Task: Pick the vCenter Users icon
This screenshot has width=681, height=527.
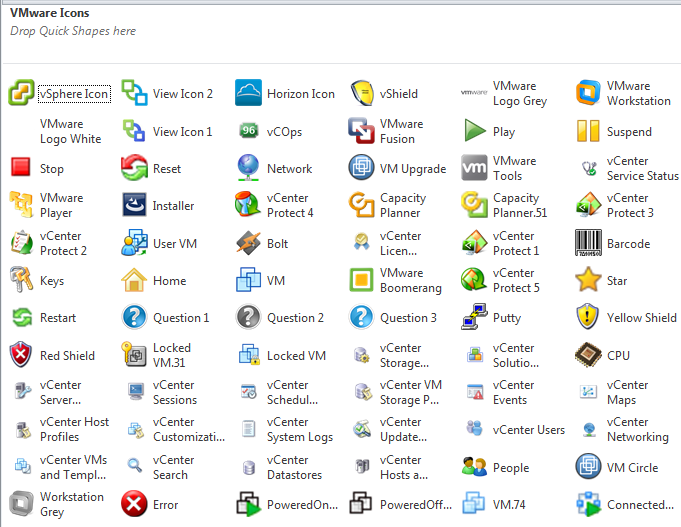Action: pyautogui.click(x=474, y=428)
